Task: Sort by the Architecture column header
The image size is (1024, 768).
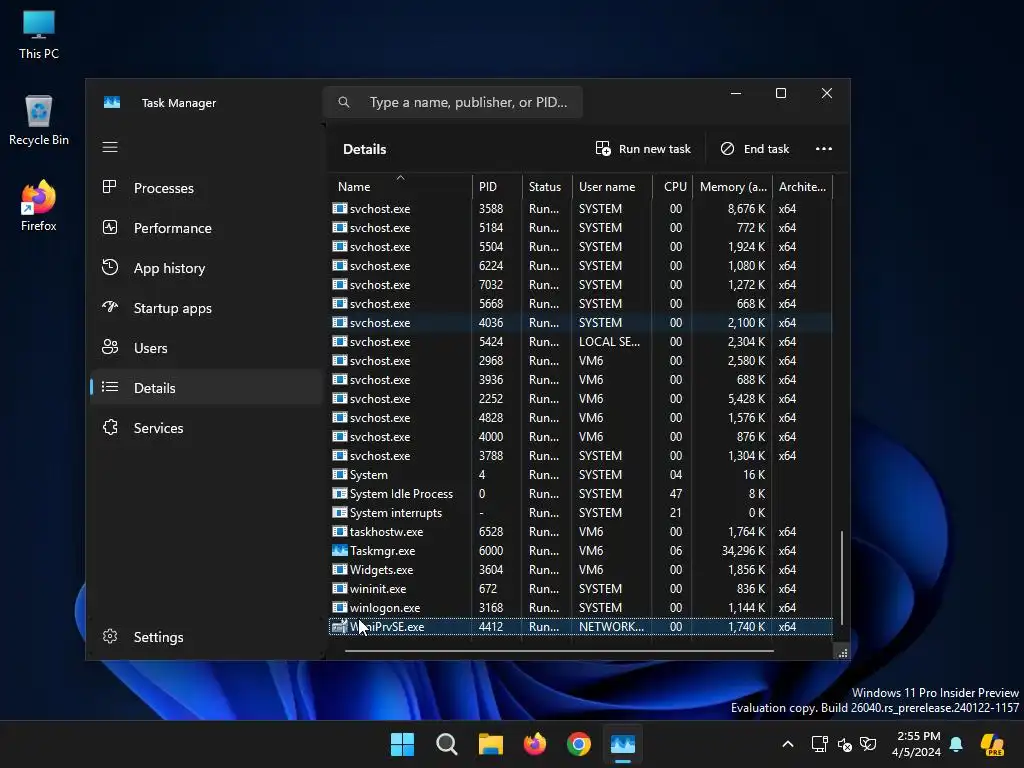Action: coord(803,186)
